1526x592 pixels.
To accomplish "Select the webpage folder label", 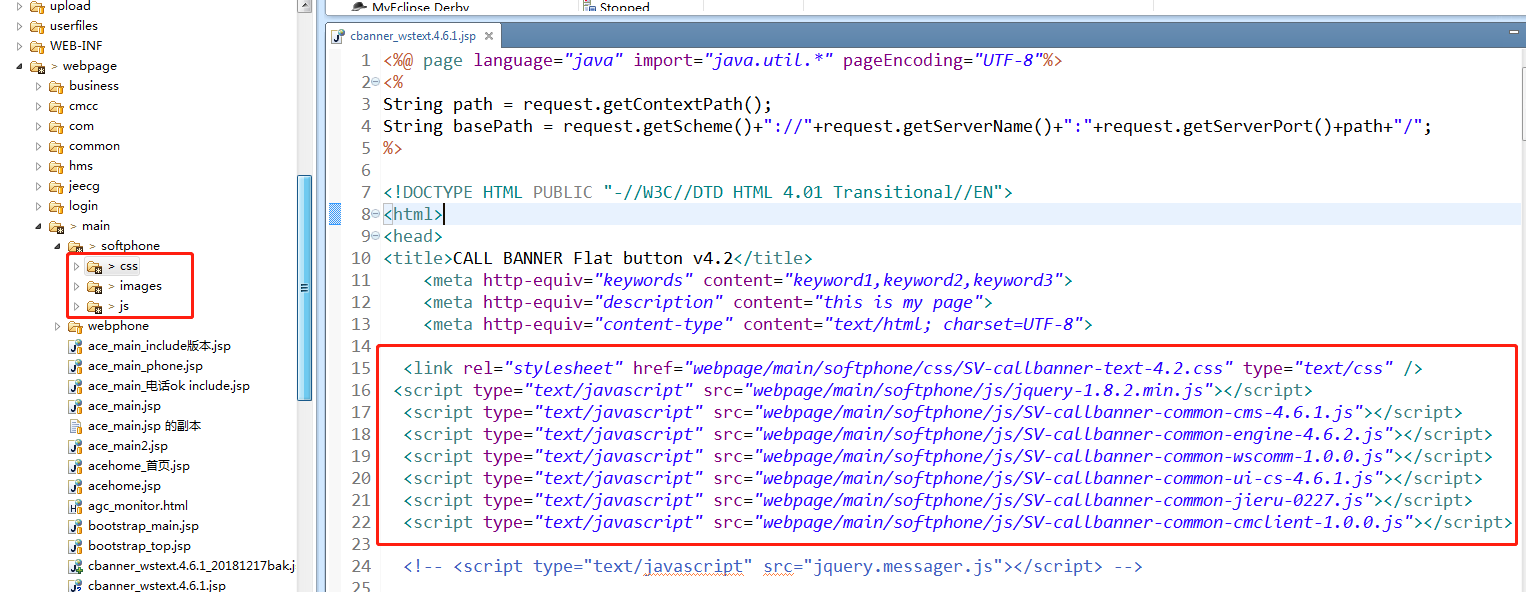I will 90,66.
